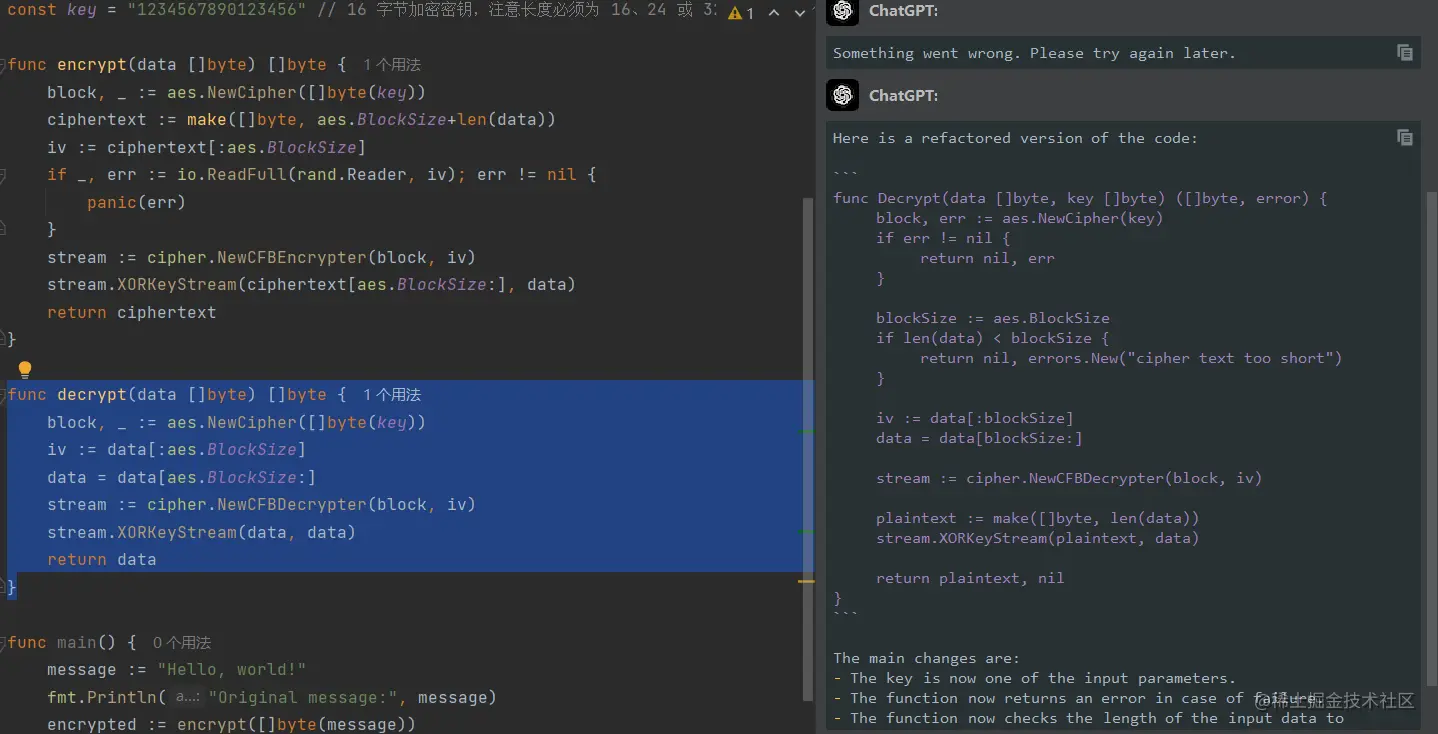Click 'stream.XORKeyStream(data, data)' in editor
This screenshot has height=734, width=1438.
(201, 533)
